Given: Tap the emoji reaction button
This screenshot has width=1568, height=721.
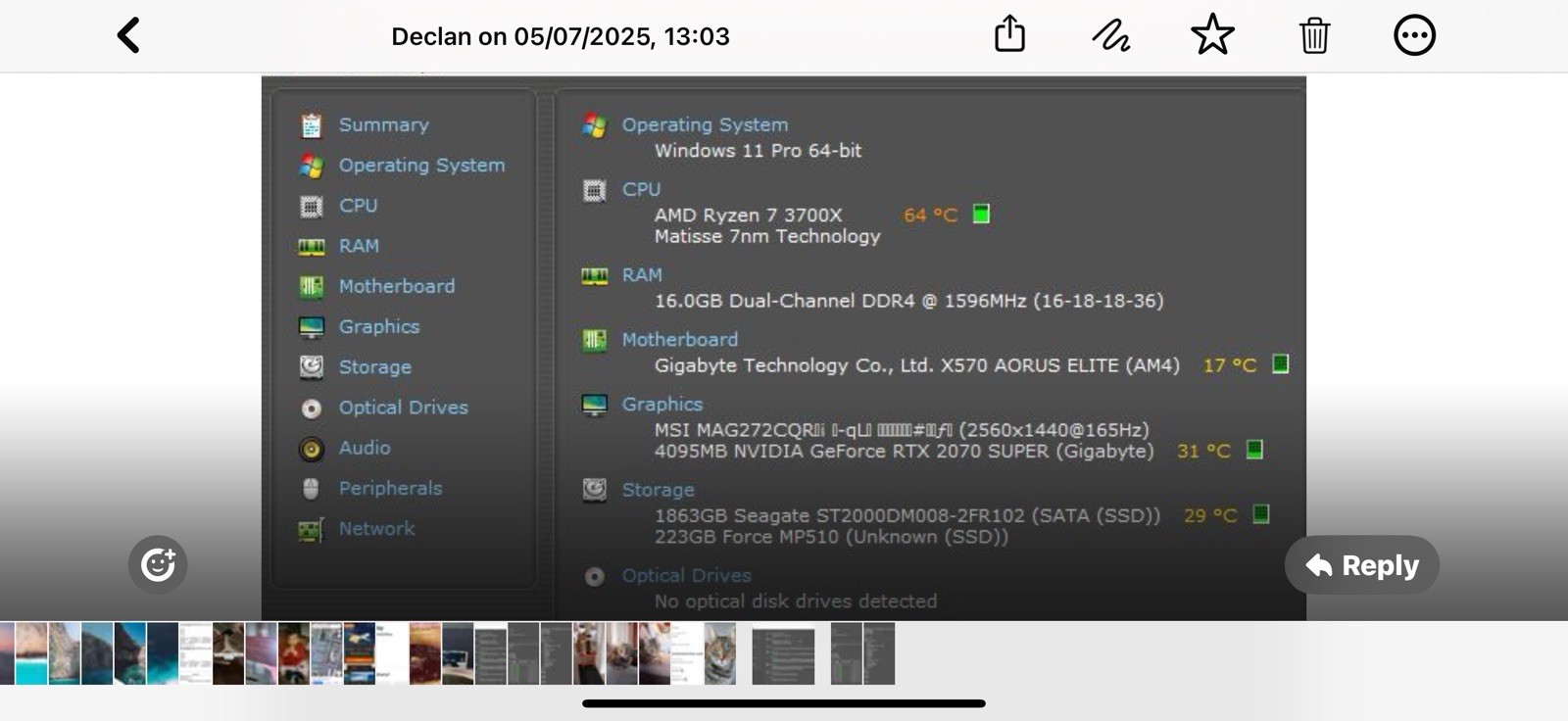Looking at the screenshot, I should click(x=158, y=564).
